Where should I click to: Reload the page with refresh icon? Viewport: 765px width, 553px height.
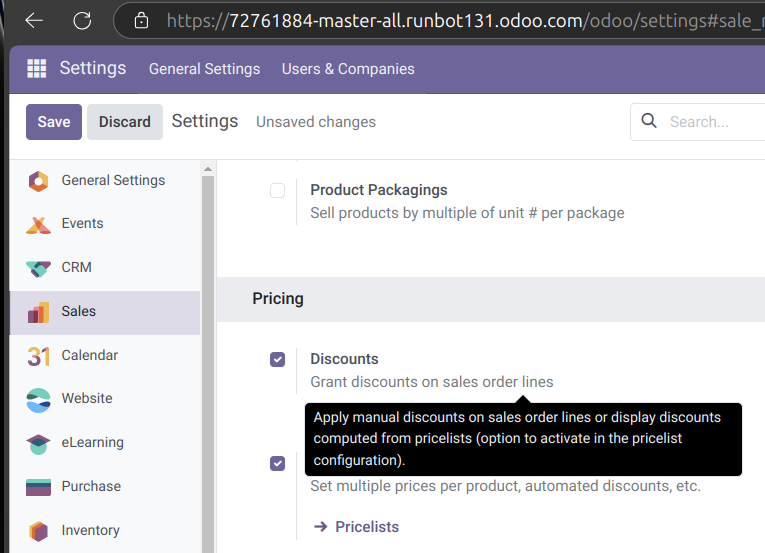tap(82, 20)
